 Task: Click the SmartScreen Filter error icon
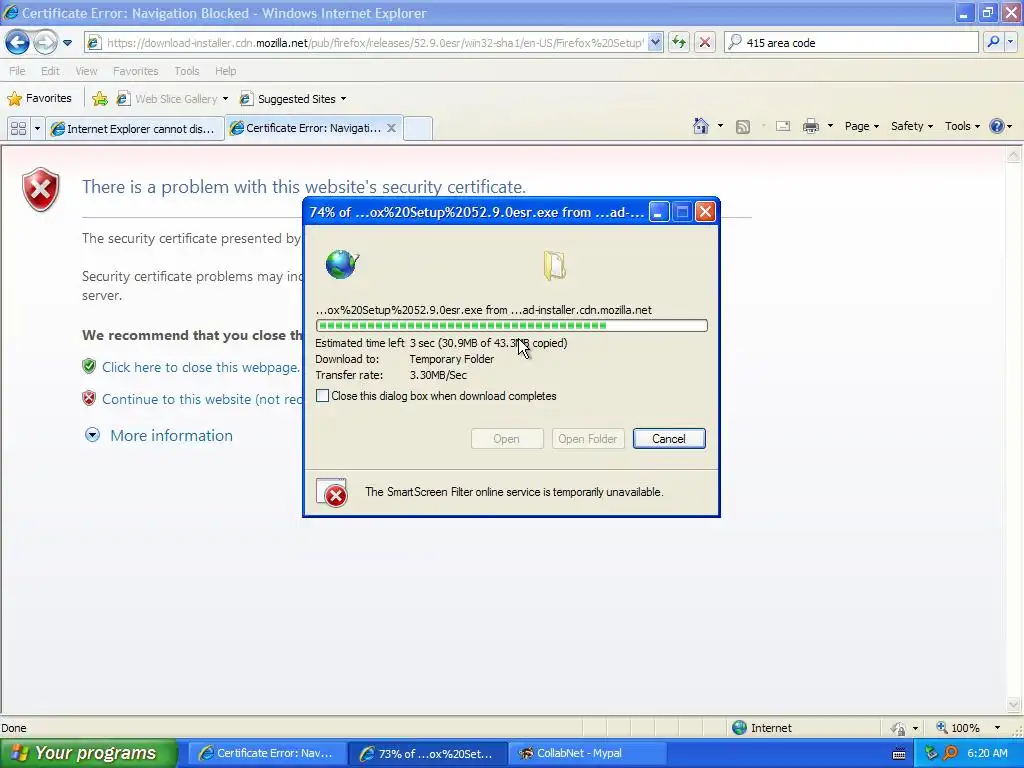coord(332,492)
